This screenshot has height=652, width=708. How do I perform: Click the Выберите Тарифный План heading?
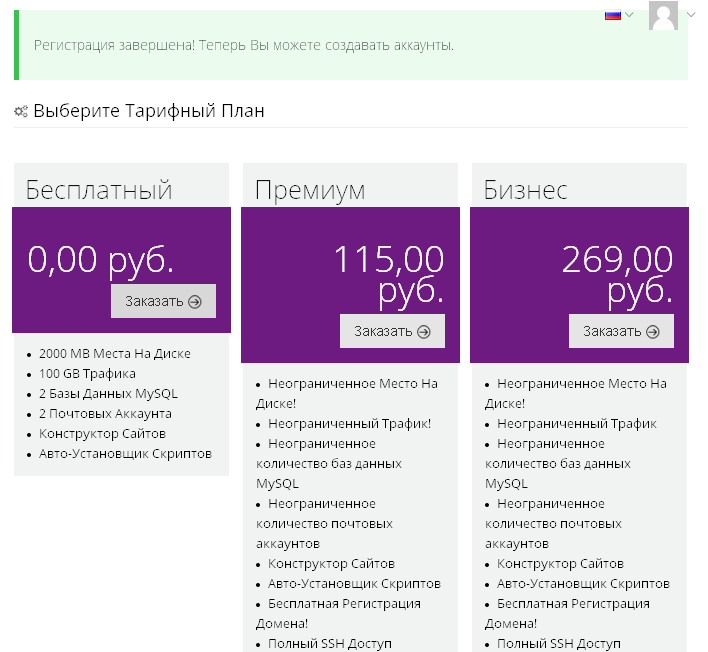[x=149, y=111]
